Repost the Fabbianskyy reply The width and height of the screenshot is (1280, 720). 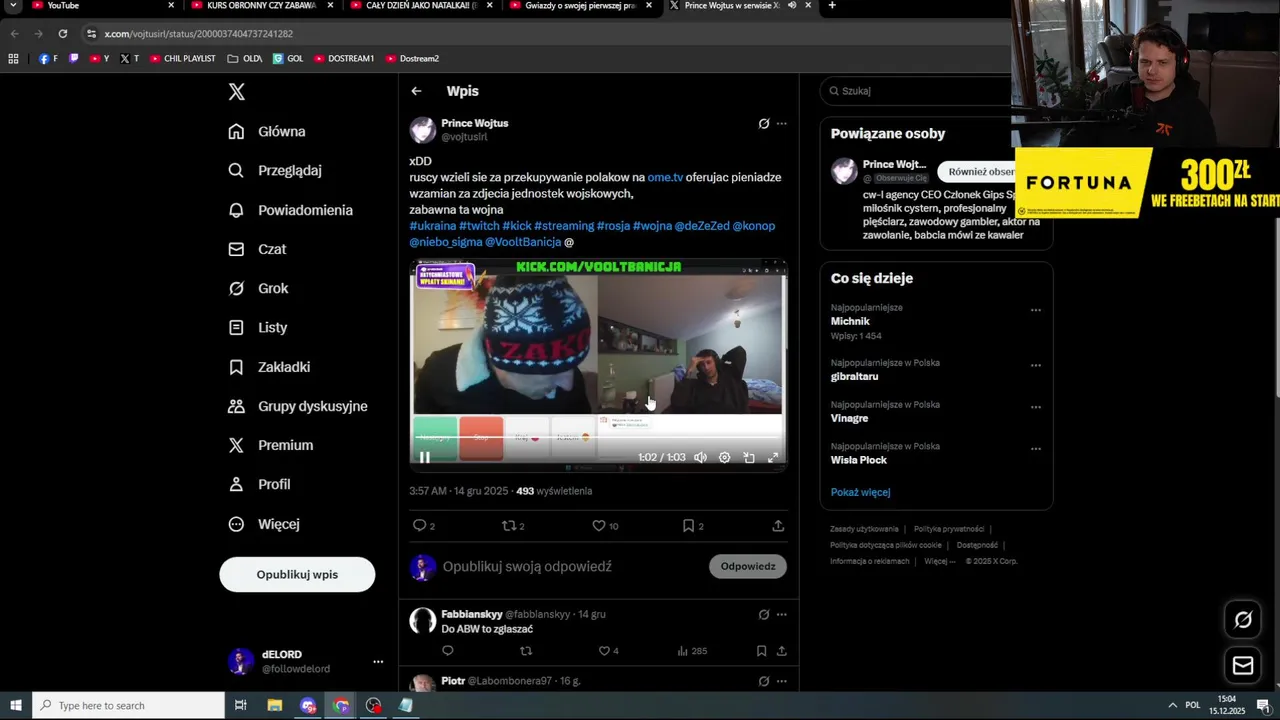[526, 651]
